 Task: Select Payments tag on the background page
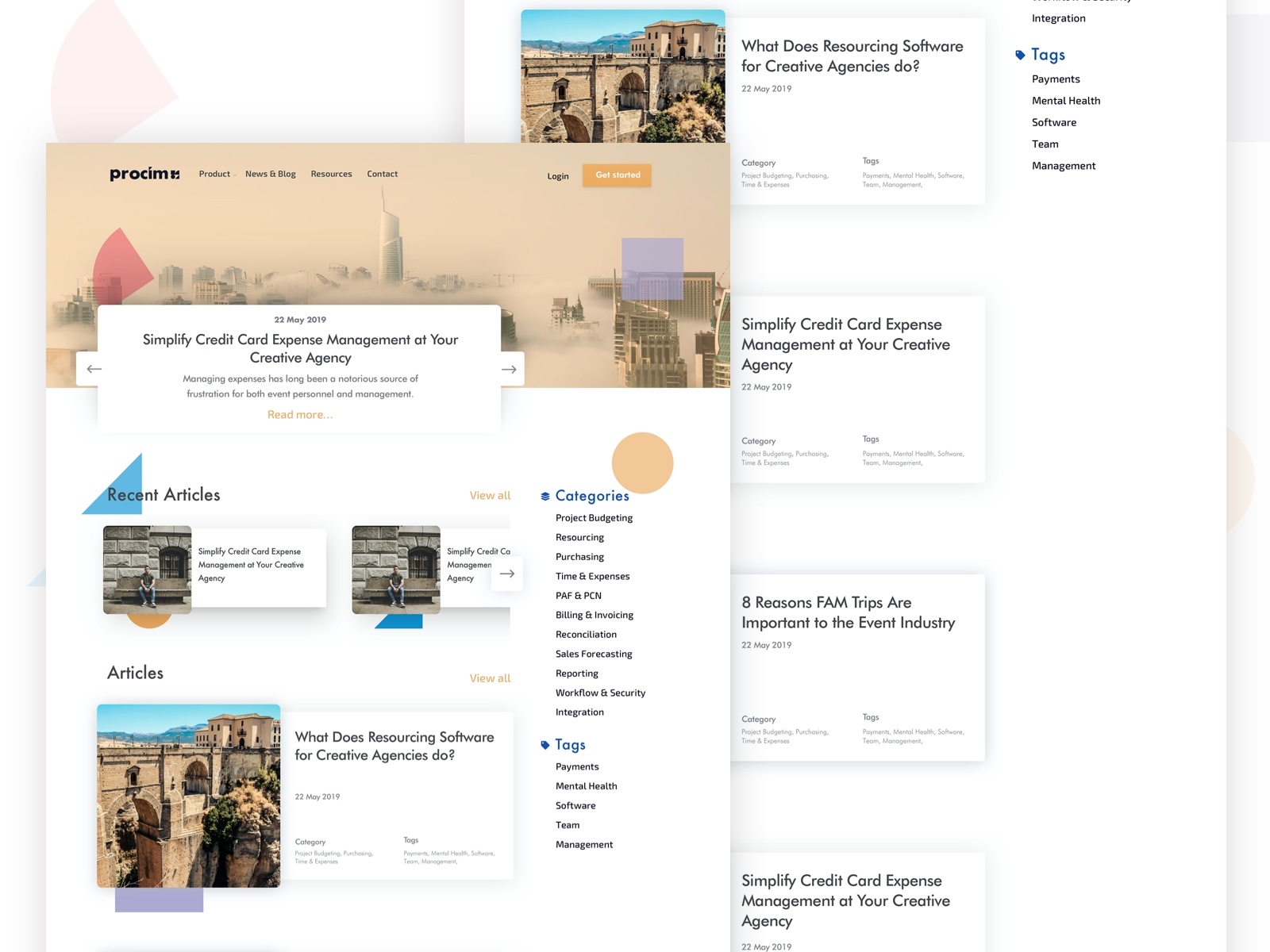point(1056,79)
